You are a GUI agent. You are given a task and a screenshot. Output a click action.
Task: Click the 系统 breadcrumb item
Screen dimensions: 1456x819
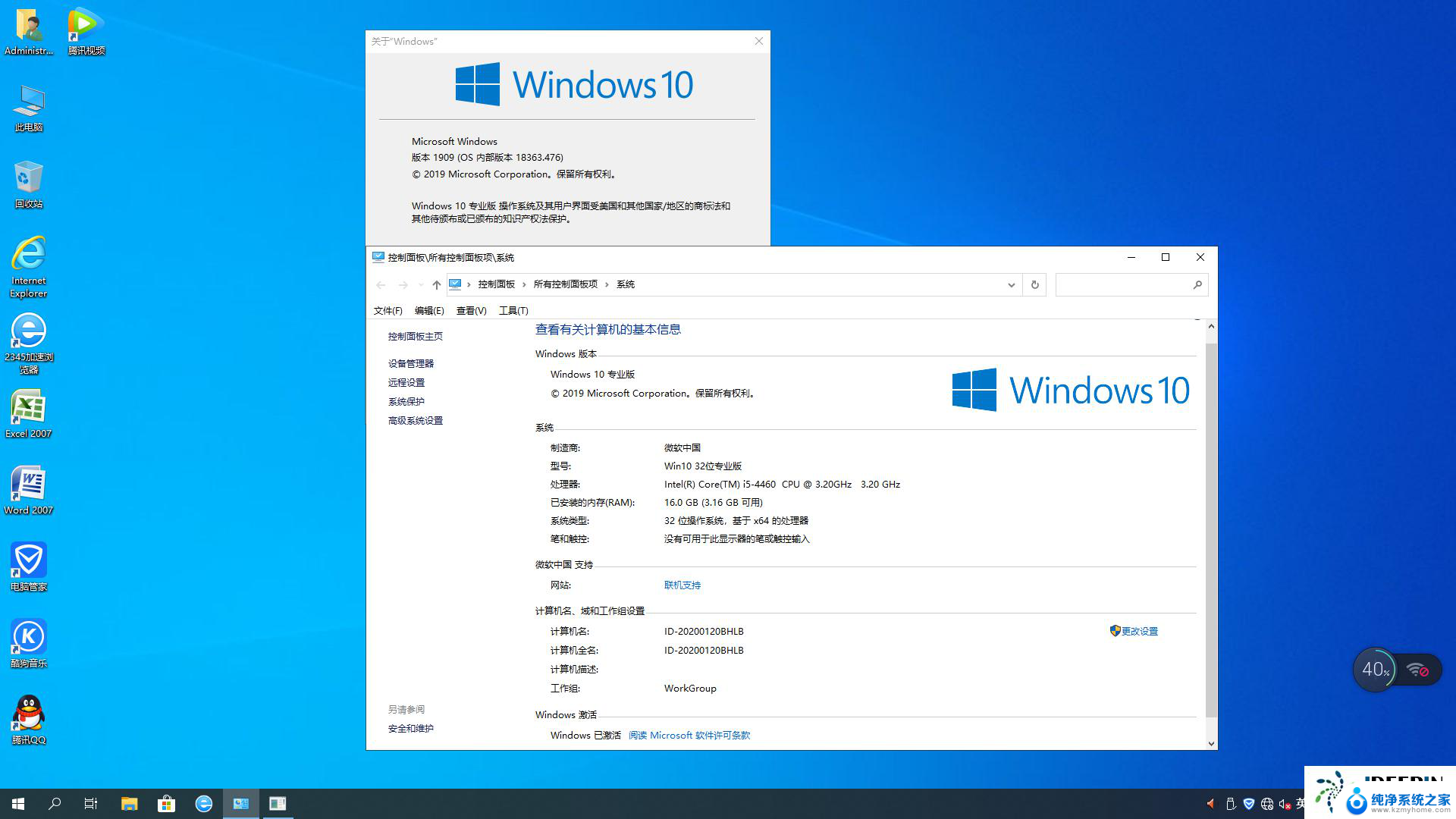coord(626,284)
